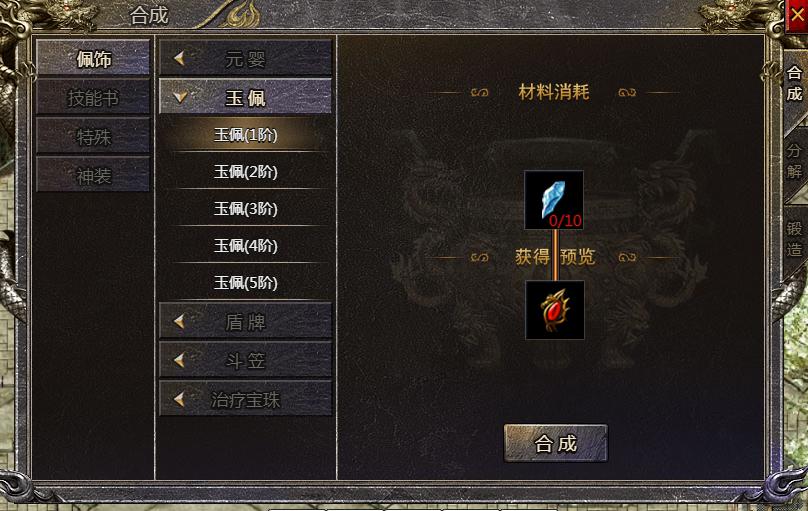
Task: Switch to the 分解 side tab
Action: [794, 161]
